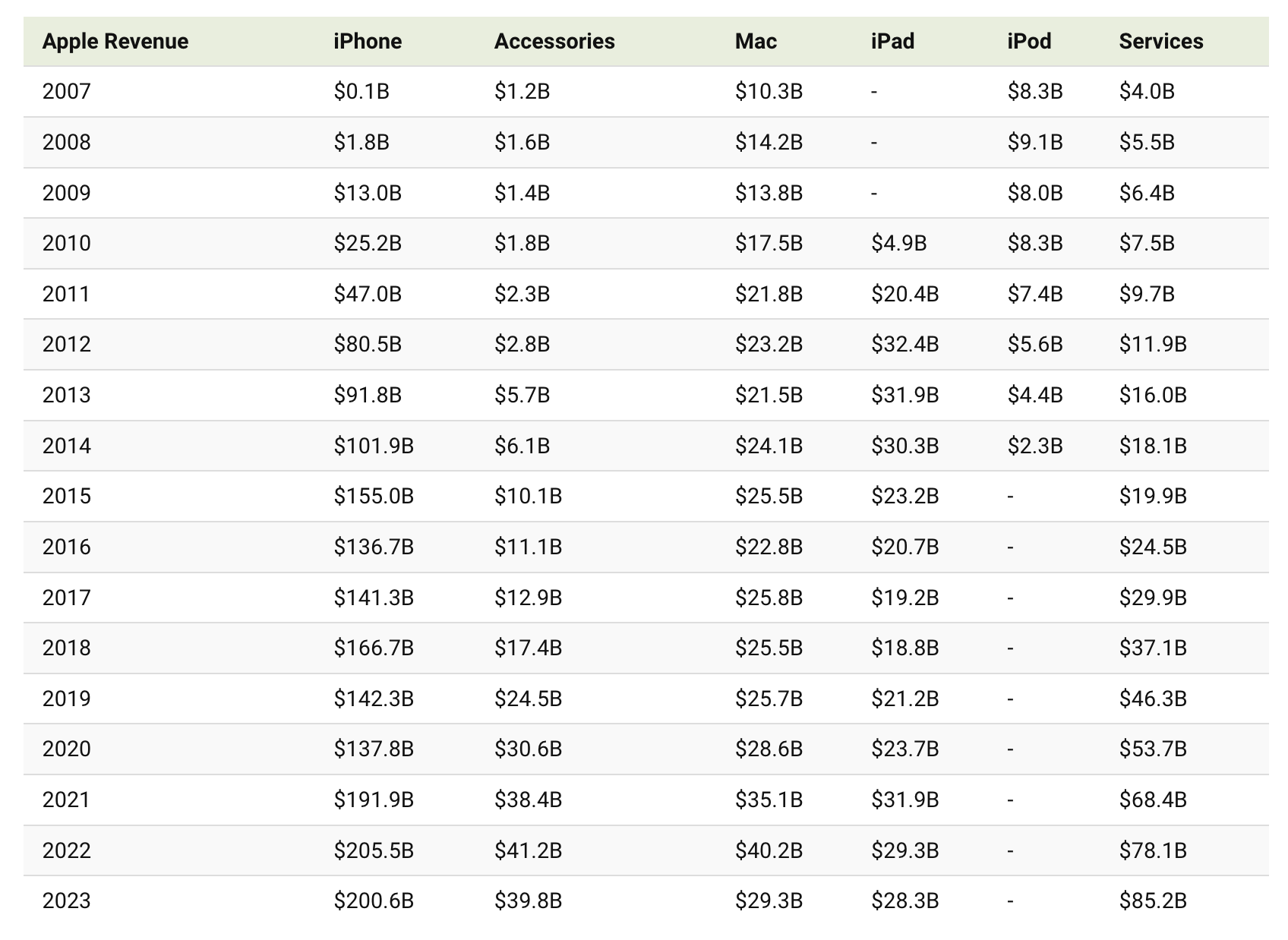Viewport: 1288px width, 940px height.
Task: Click the Apple Revenue header cell
Action: [x=115, y=41]
